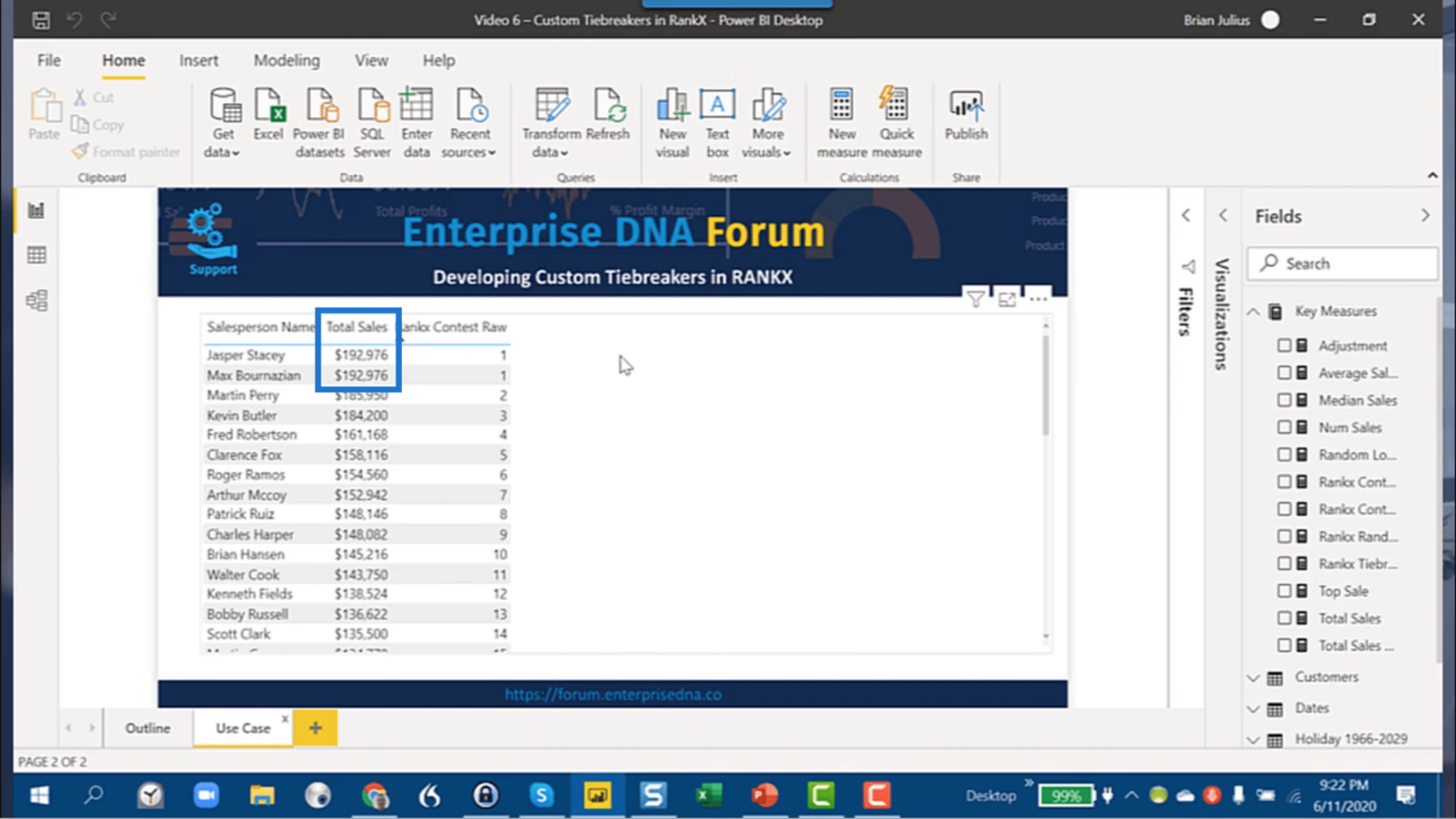Refresh the data
The width and height of the screenshot is (1456, 819).
[608, 114]
